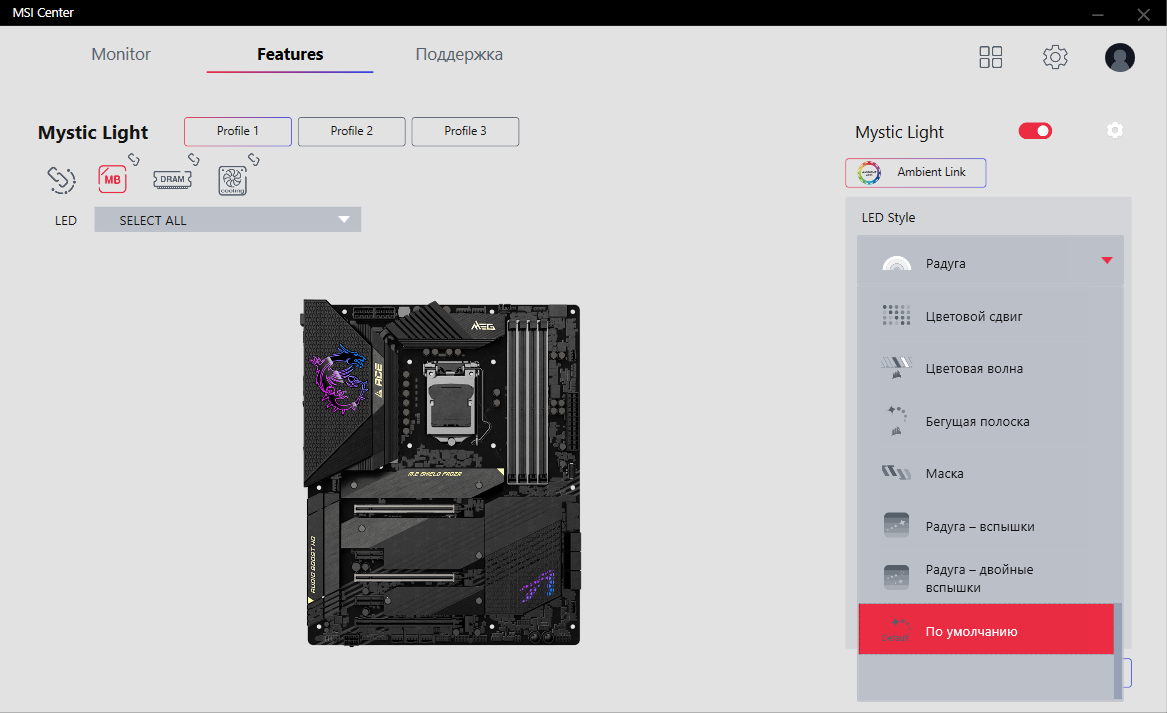1167x713 pixels.
Task: Switch to the Features tab
Action: pos(290,54)
